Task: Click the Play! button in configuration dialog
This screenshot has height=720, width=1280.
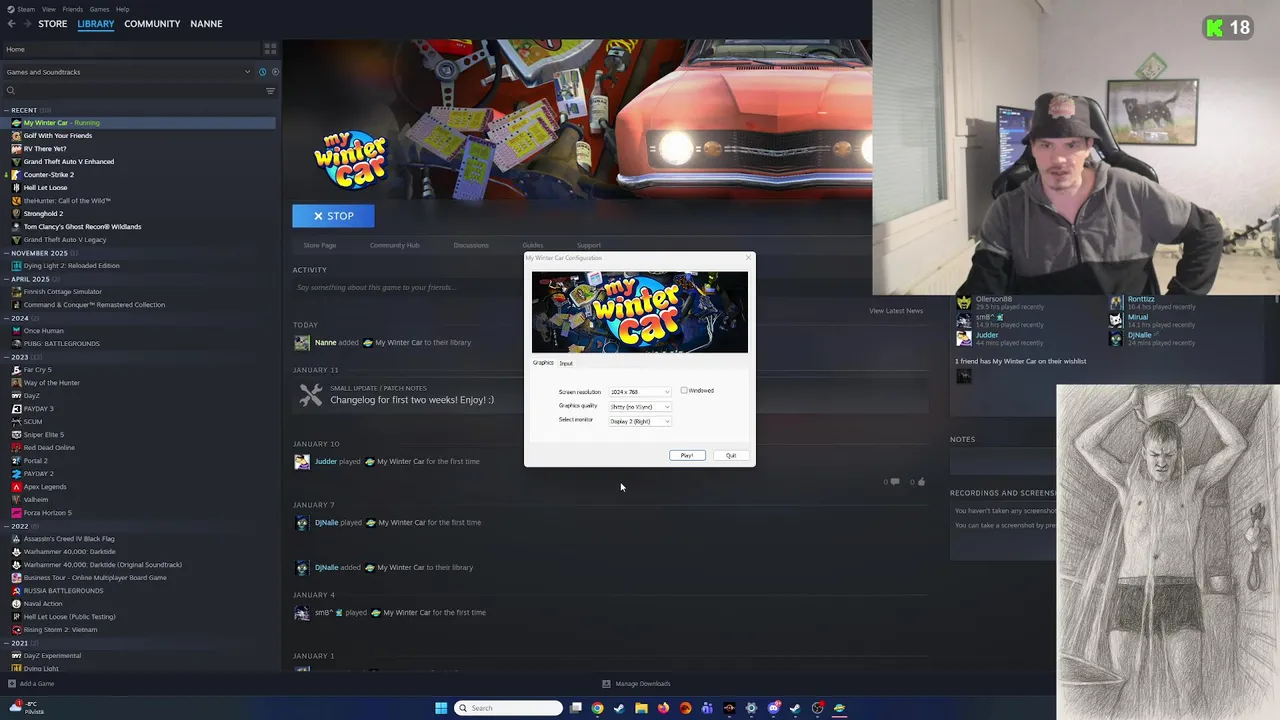Action: click(687, 456)
